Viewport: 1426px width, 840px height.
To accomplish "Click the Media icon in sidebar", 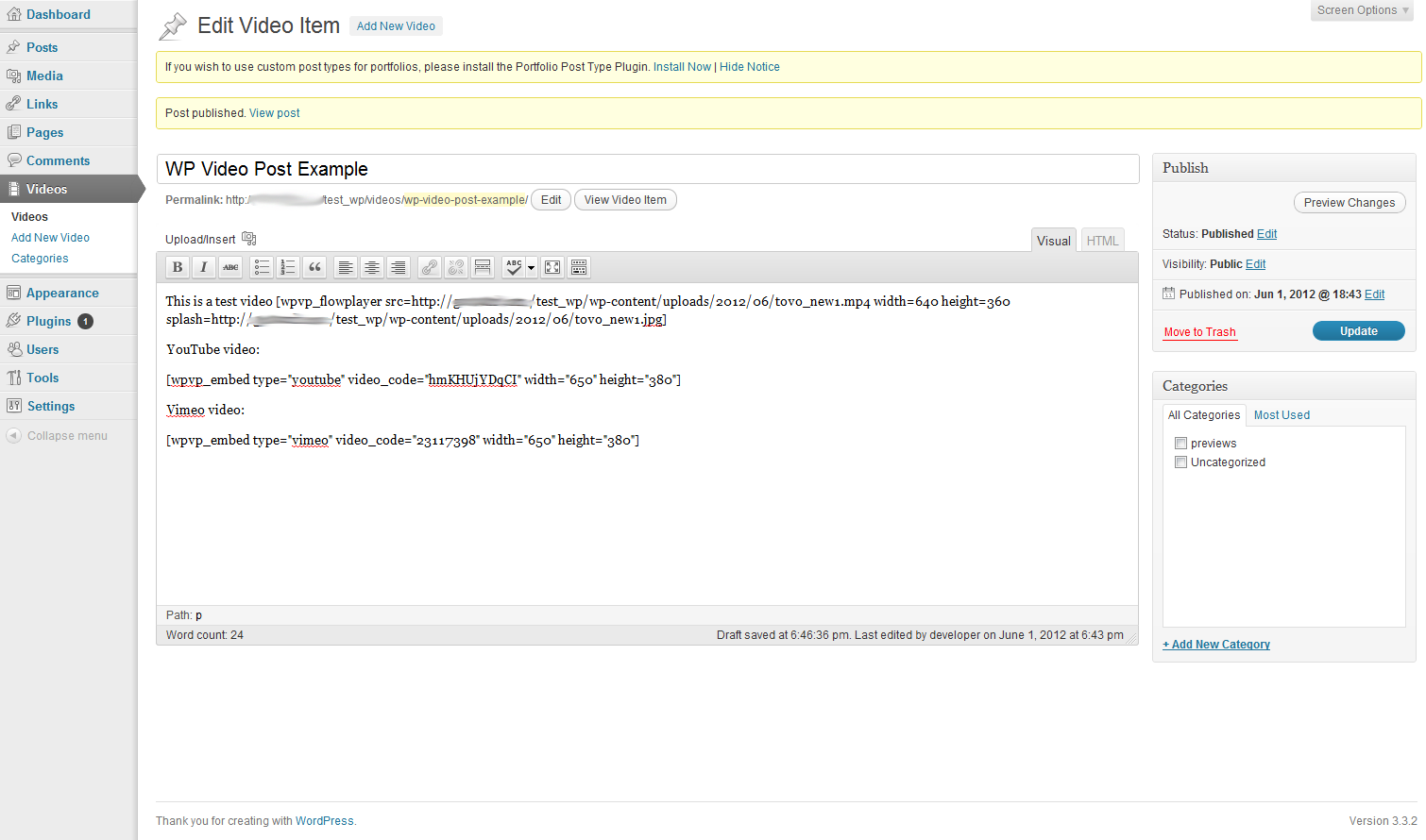I will click(13, 76).
